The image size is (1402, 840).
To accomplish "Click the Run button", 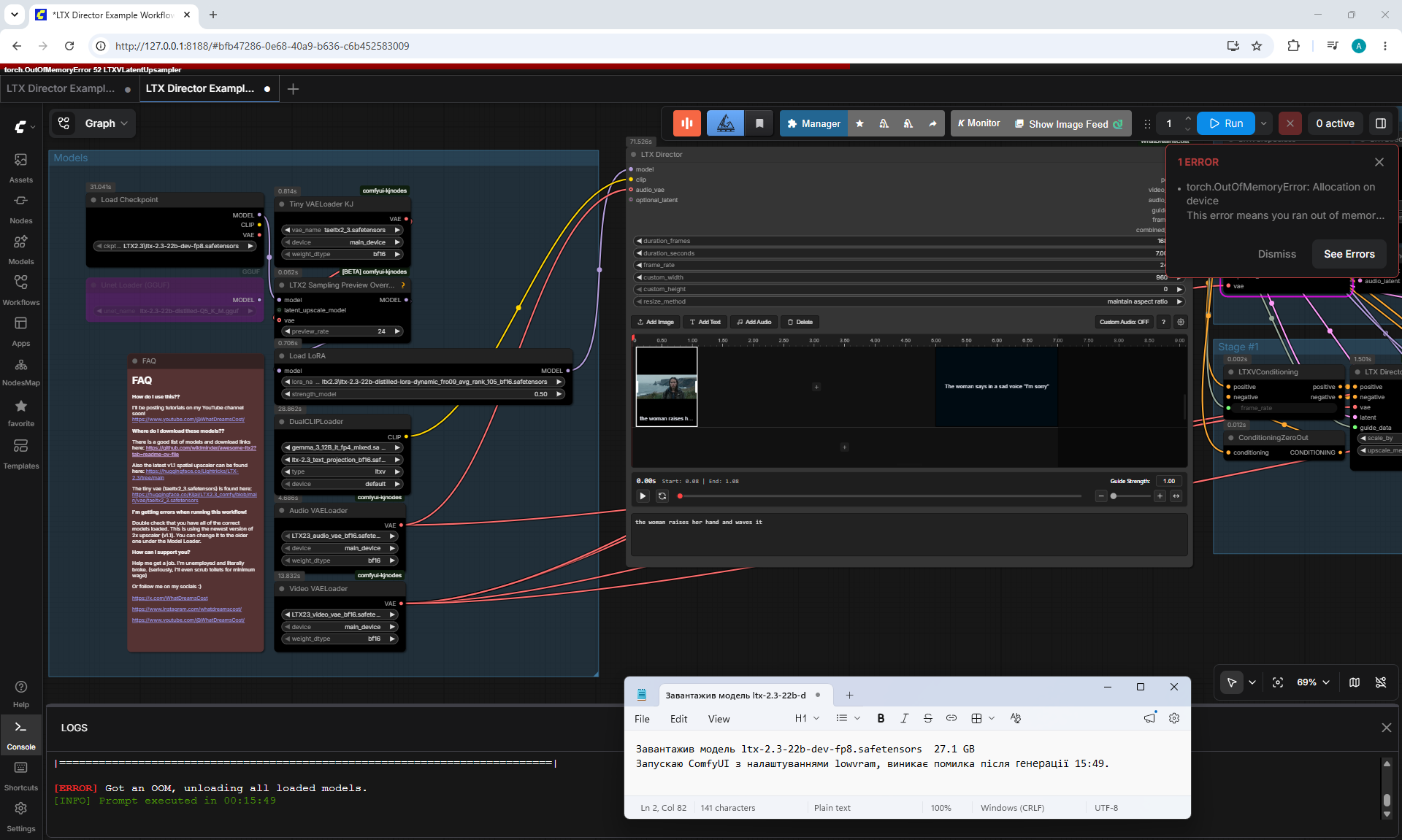I will coord(1226,123).
